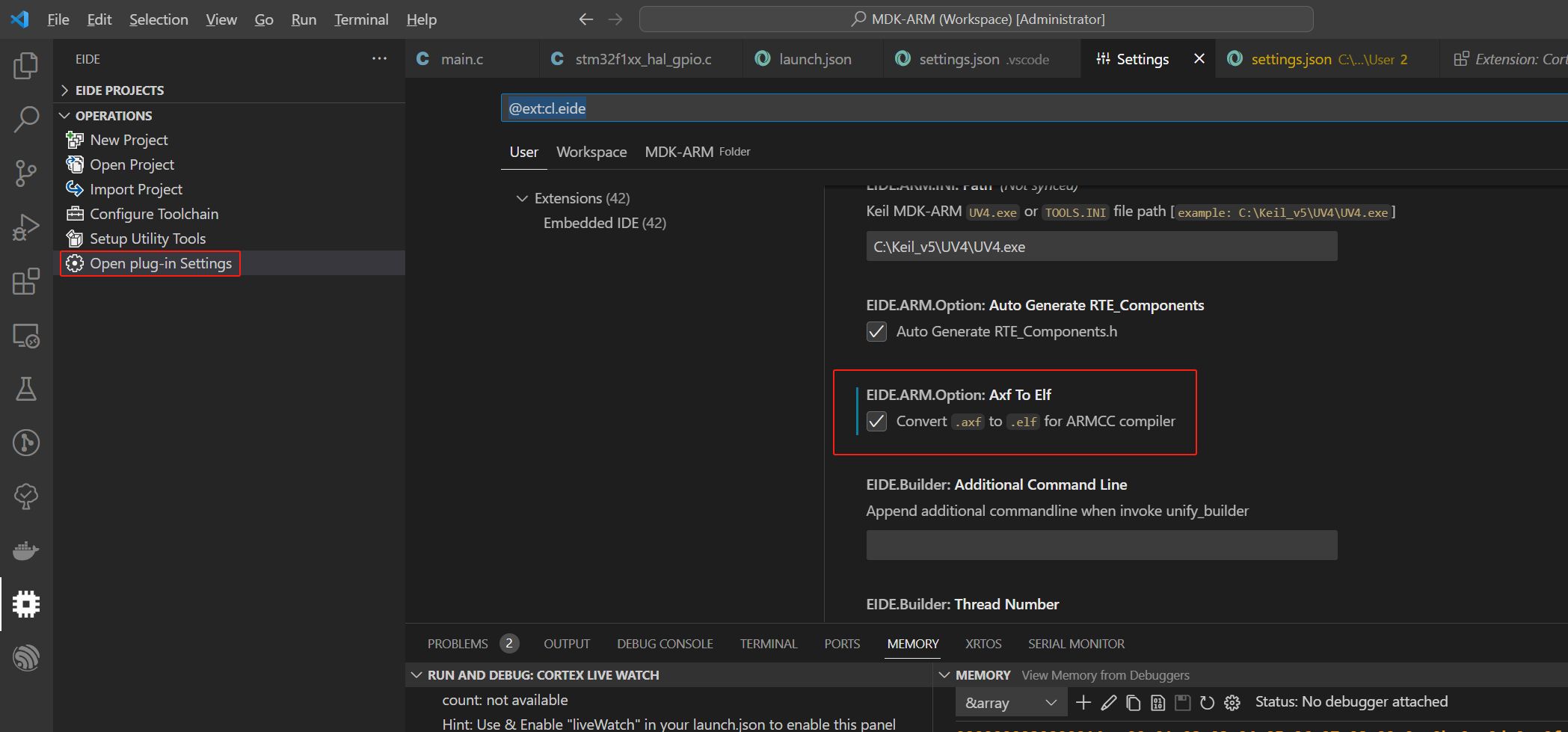Go forward with the right arrow
Image resolution: width=1568 pixels, height=732 pixels.
[615, 19]
